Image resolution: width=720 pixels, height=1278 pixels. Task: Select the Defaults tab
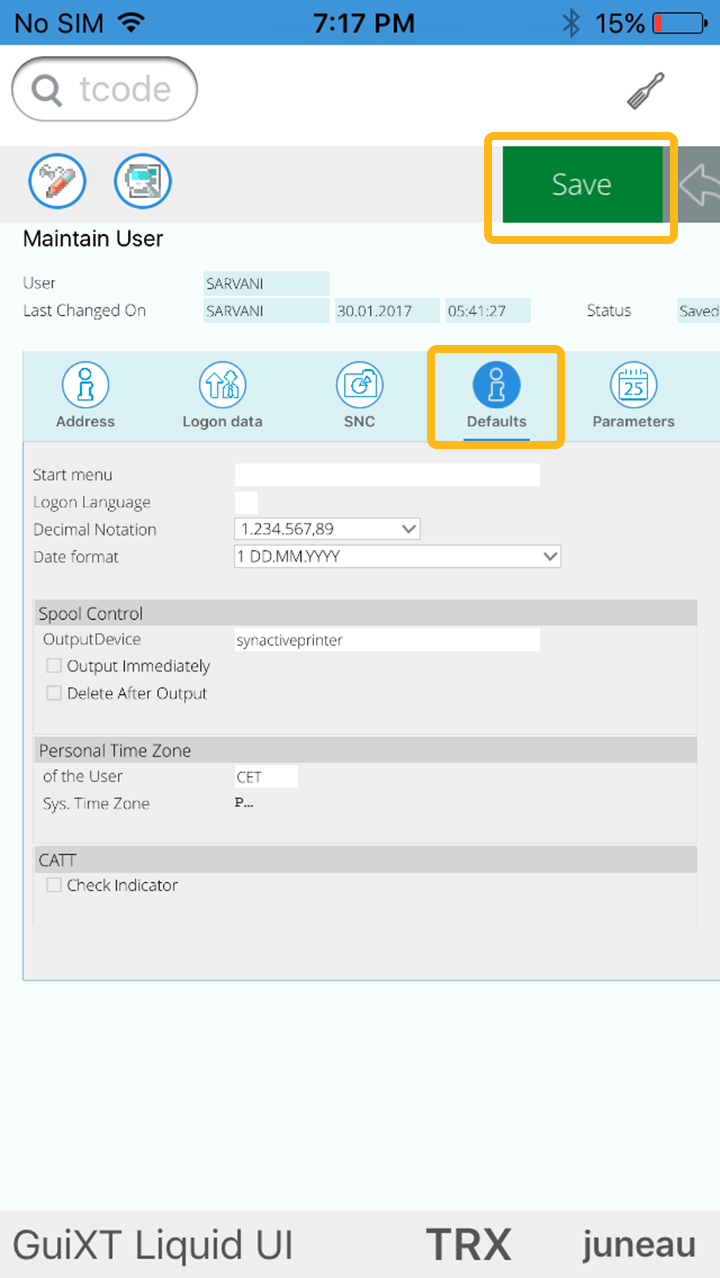pyautogui.click(x=496, y=395)
